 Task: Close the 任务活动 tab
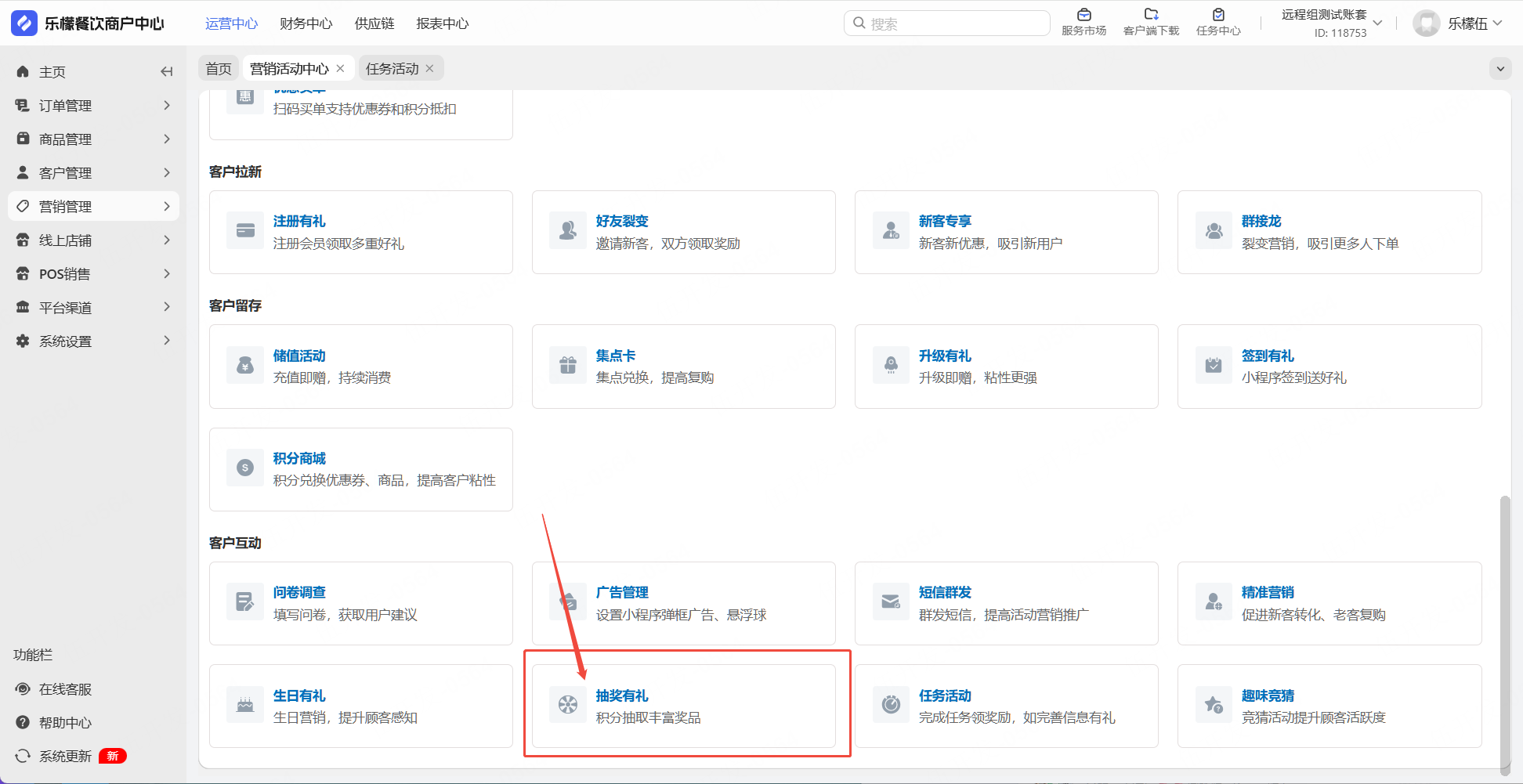[x=429, y=69]
